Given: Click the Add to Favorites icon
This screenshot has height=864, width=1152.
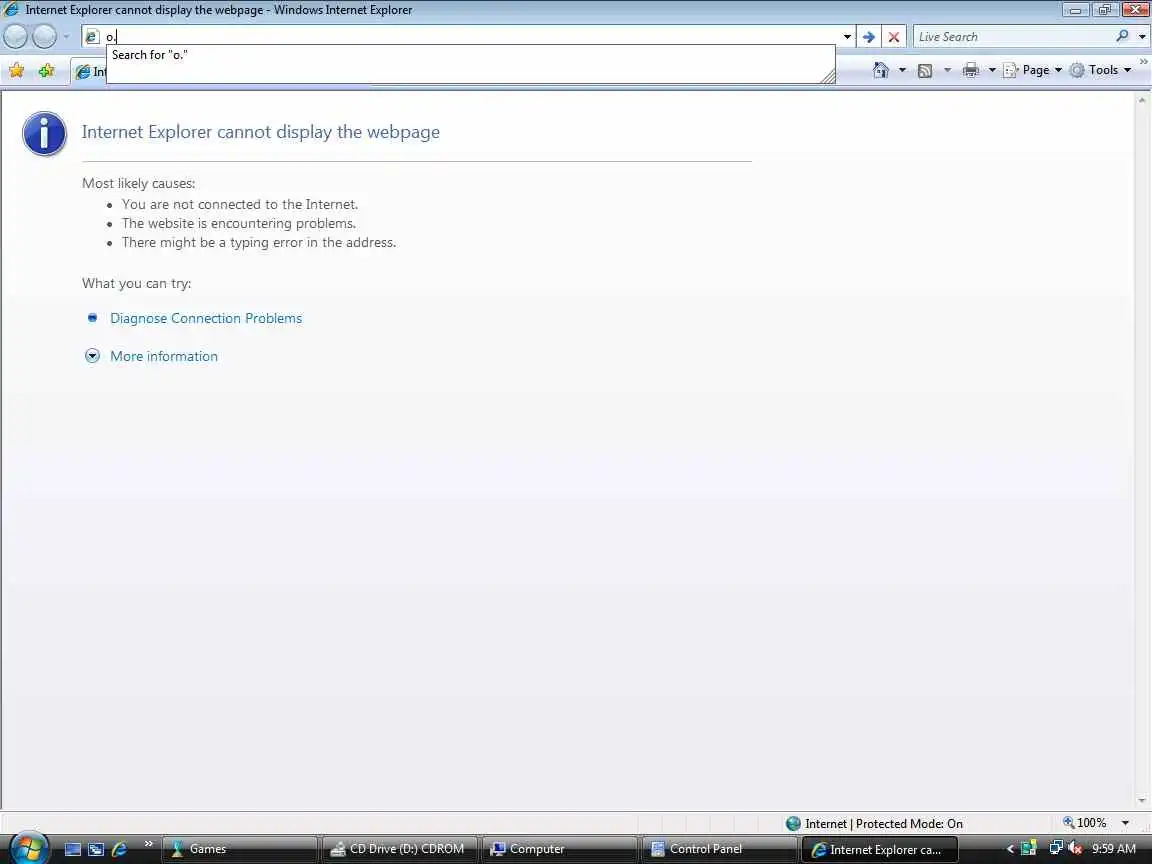Looking at the screenshot, I should point(46,71).
